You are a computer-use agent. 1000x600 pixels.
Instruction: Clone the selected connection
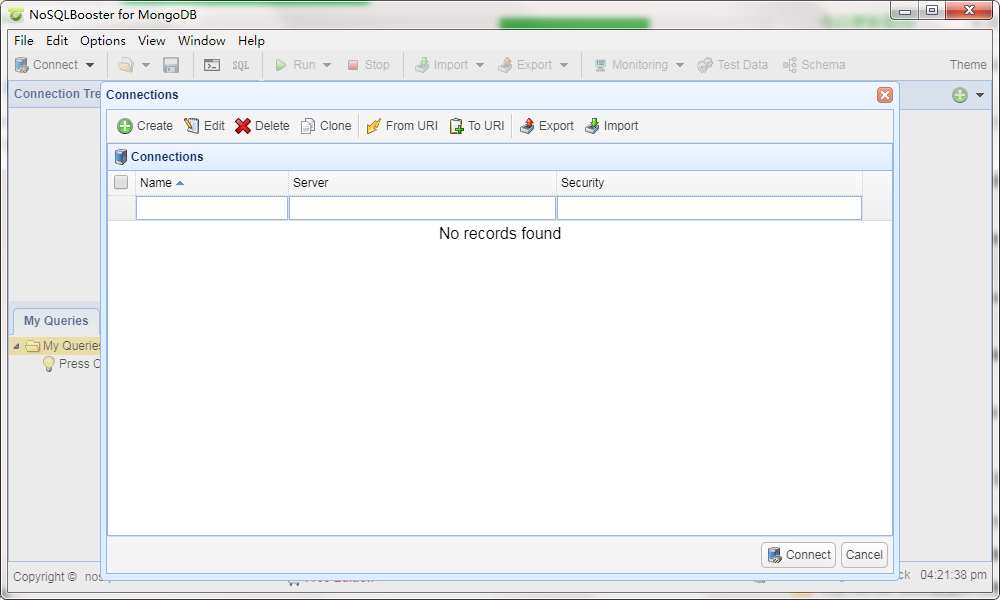(x=326, y=126)
